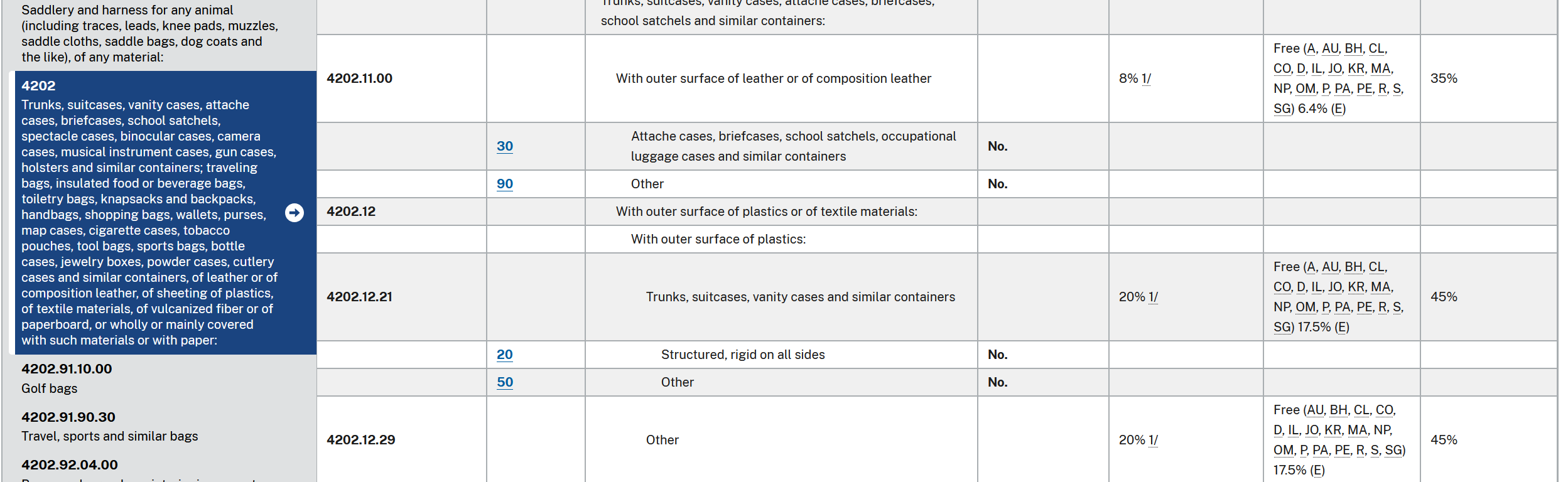Click AU abbreviation in the 4202.11.00 special rates

pos(1330,48)
